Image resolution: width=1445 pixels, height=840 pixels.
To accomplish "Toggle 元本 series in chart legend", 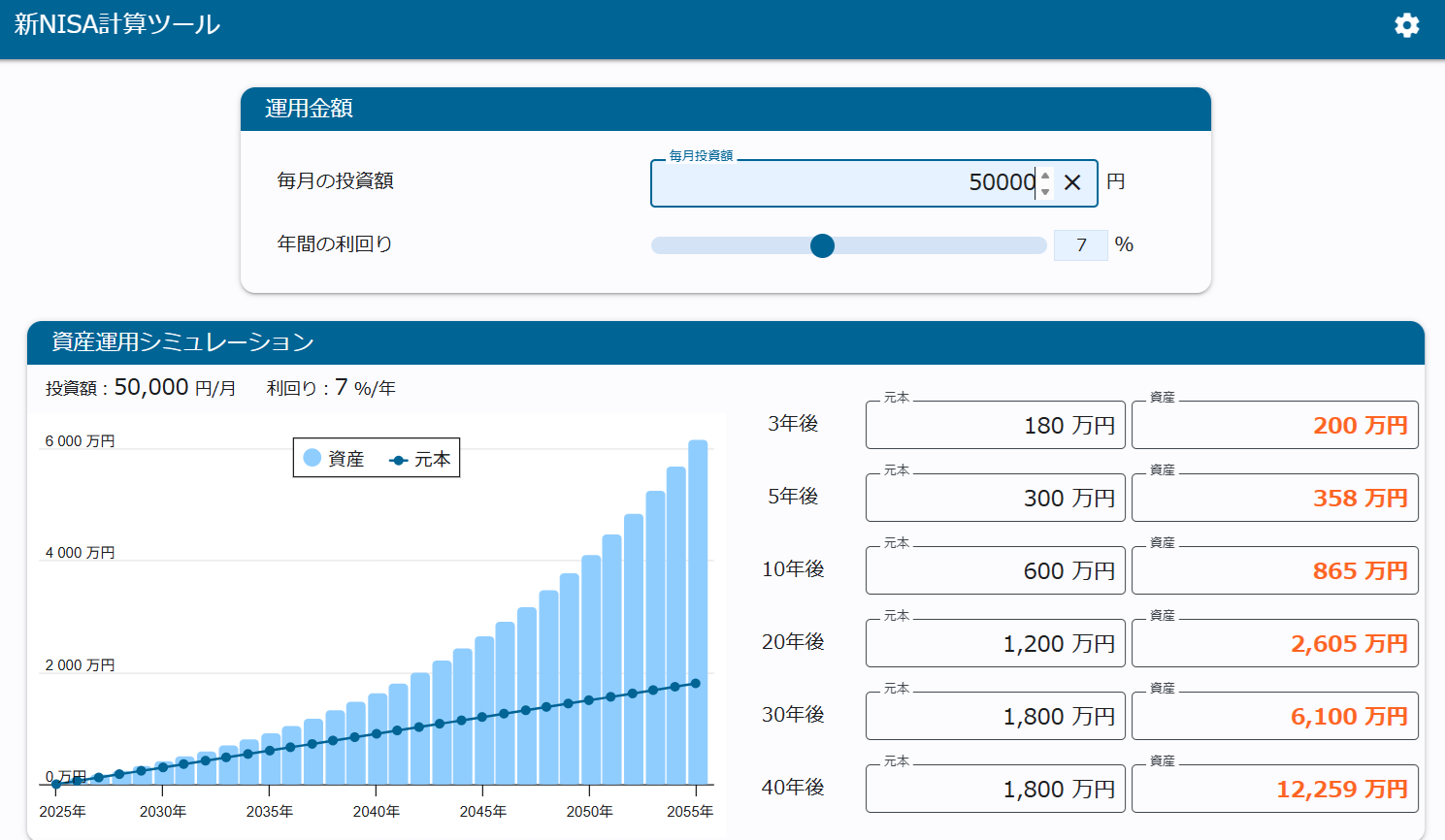I will [421, 459].
